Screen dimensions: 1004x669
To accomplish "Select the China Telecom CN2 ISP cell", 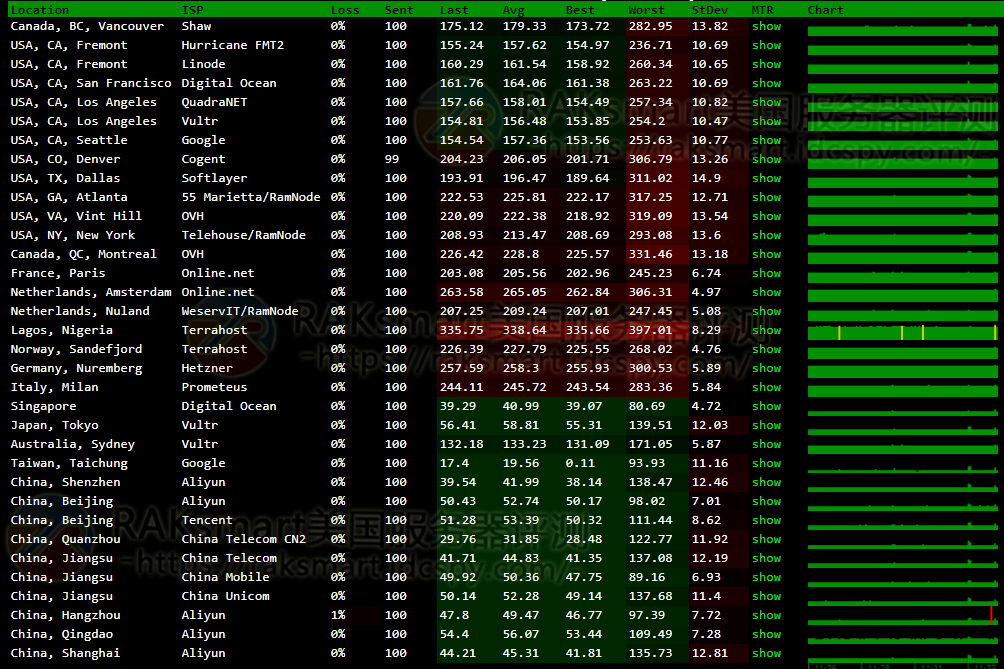I will pos(243,539).
